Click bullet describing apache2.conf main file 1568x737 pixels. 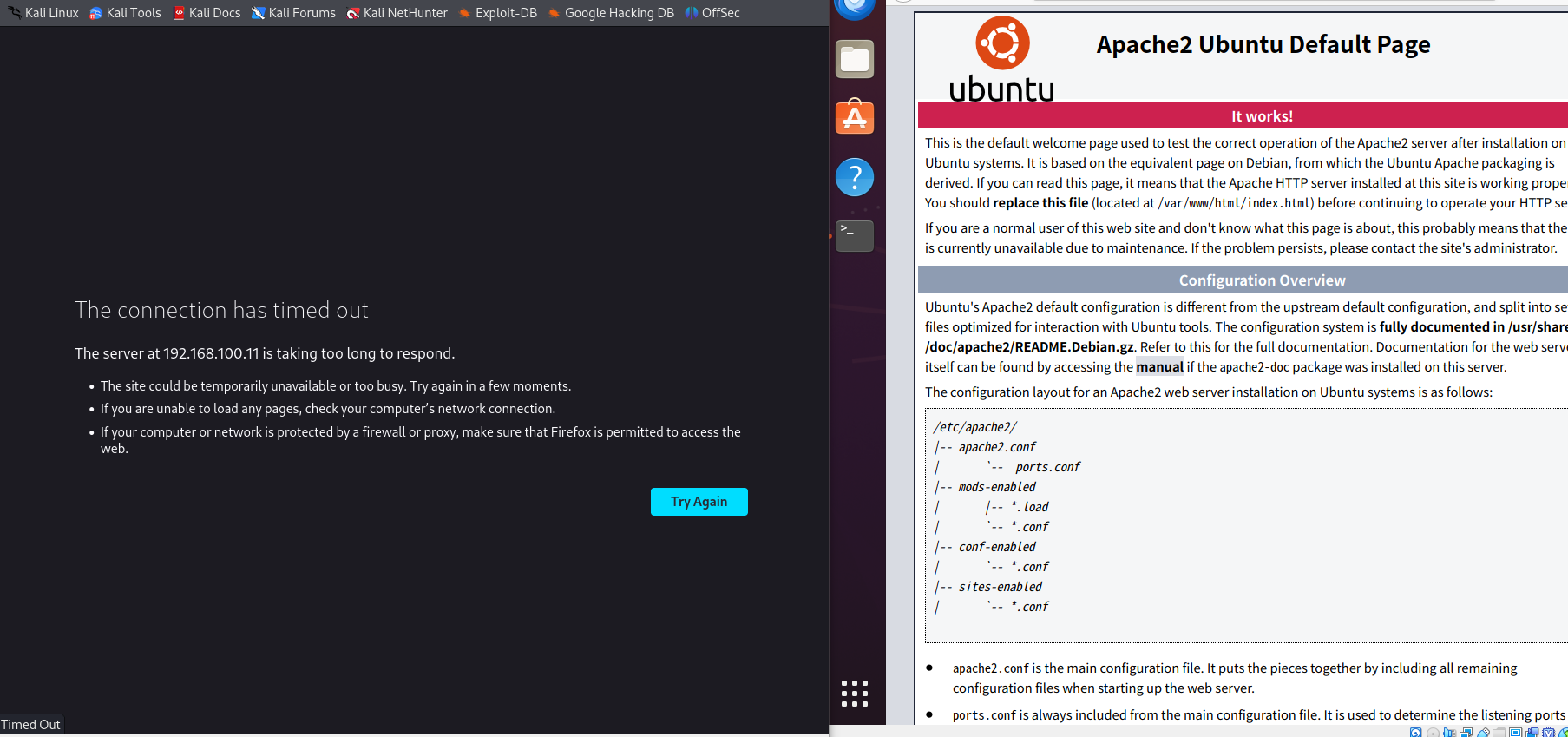tap(1235, 678)
